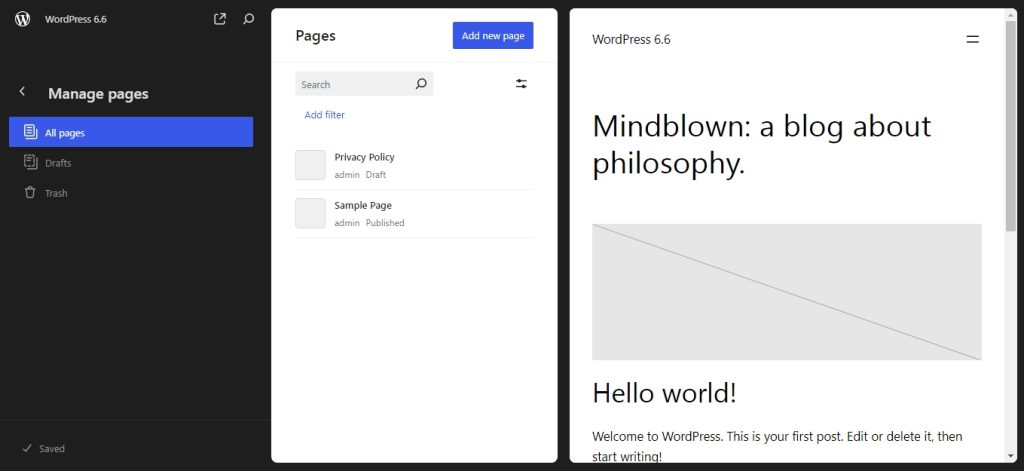Viewport: 1024px width, 471px height.
Task: Click the All pages document icon
Action: pos(30,132)
